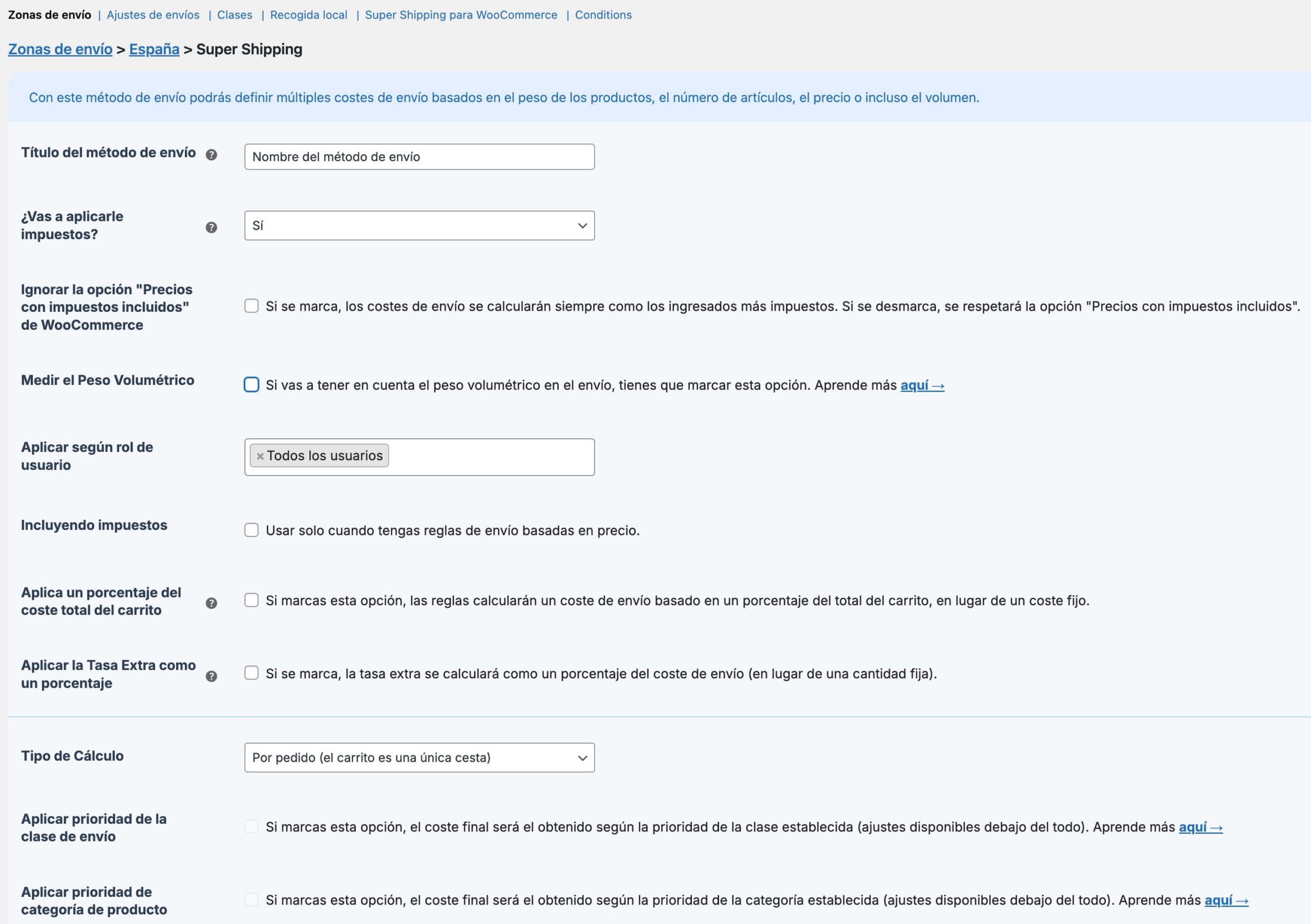Image resolution: width=1311 pixels, height=924 pixels.
Task: Go to Recogida local tab
Action: click(x=308, y=15)
